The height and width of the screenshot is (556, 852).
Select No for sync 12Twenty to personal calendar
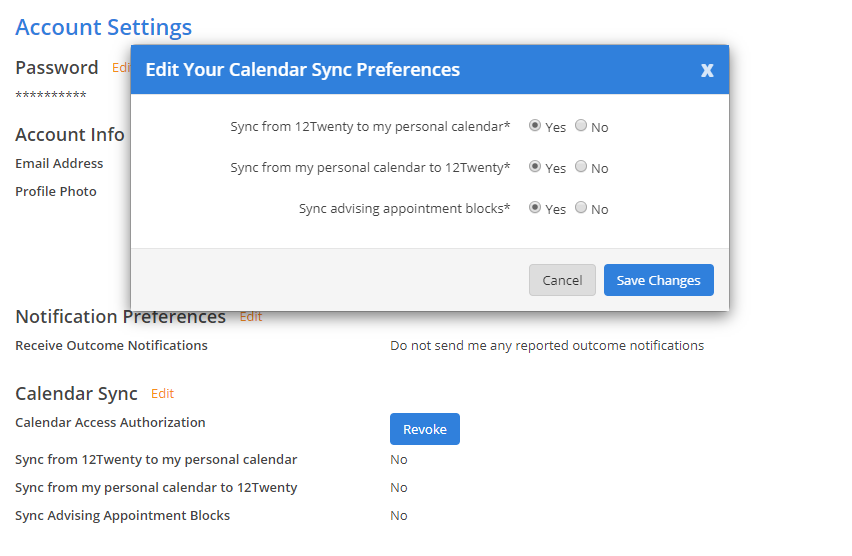tap(581, 126)
